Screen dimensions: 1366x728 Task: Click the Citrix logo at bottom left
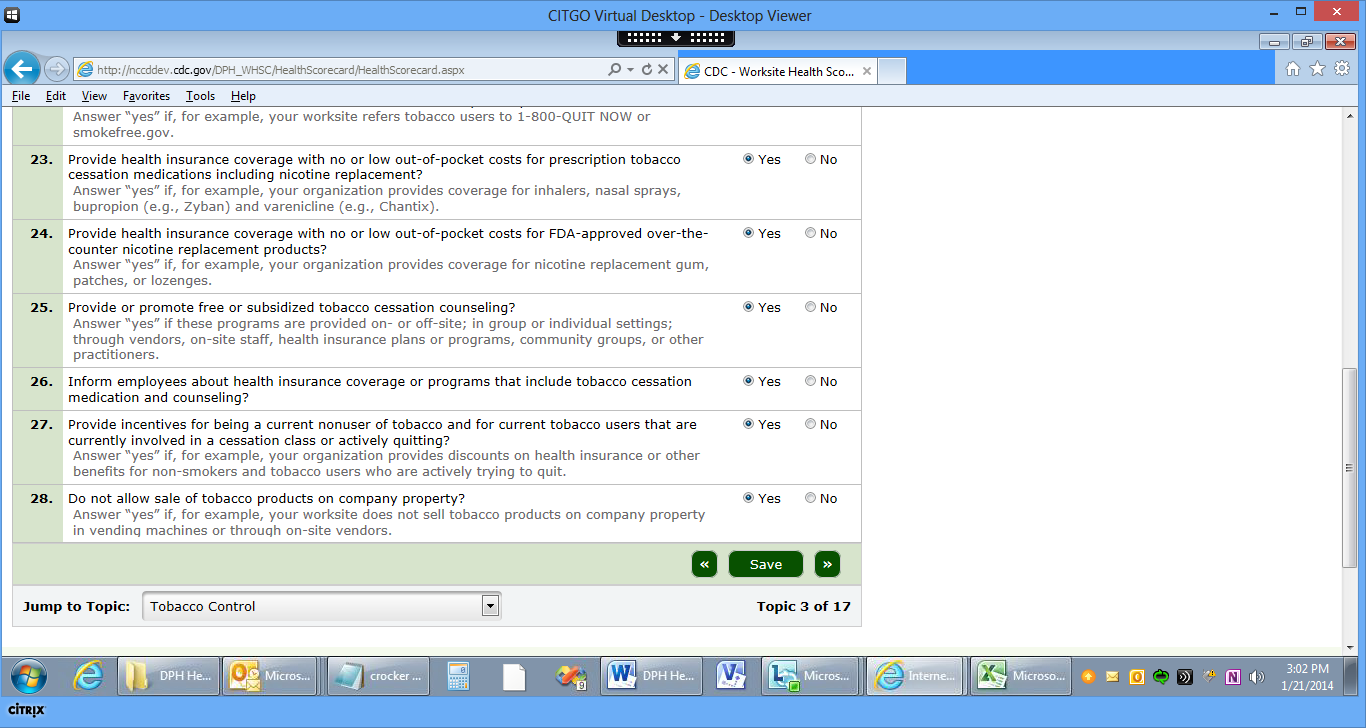[26, 711]
